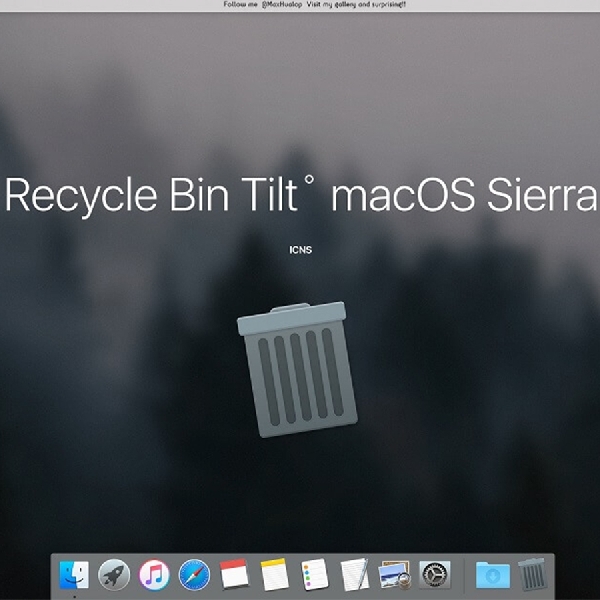
Task: Click the 'Follow me @MaxHuolop' banner text
Action: tap(263, 5)
